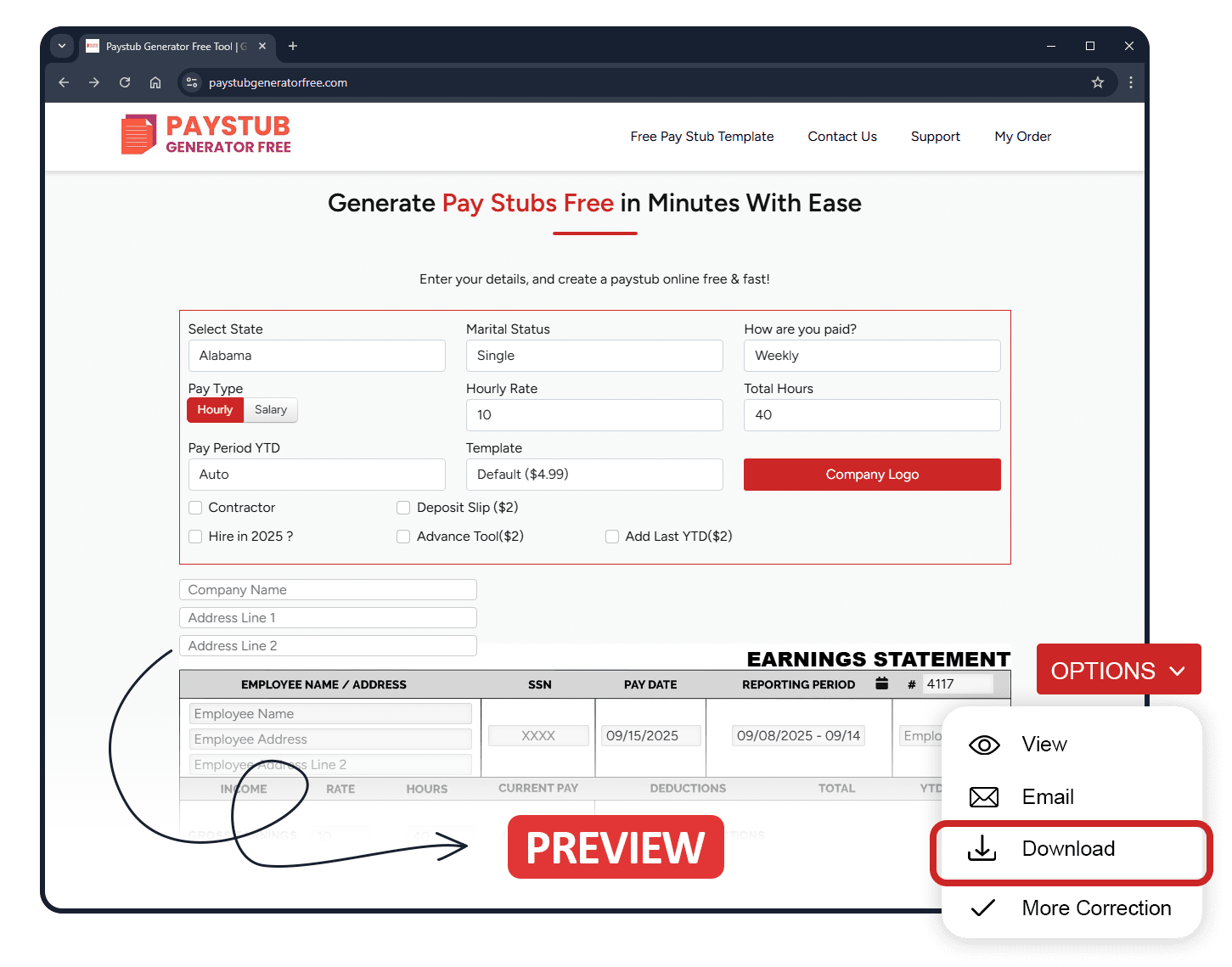Open the Free Pay Stub Template page
Screen dimensions: 1232x967
pos(701,137)
